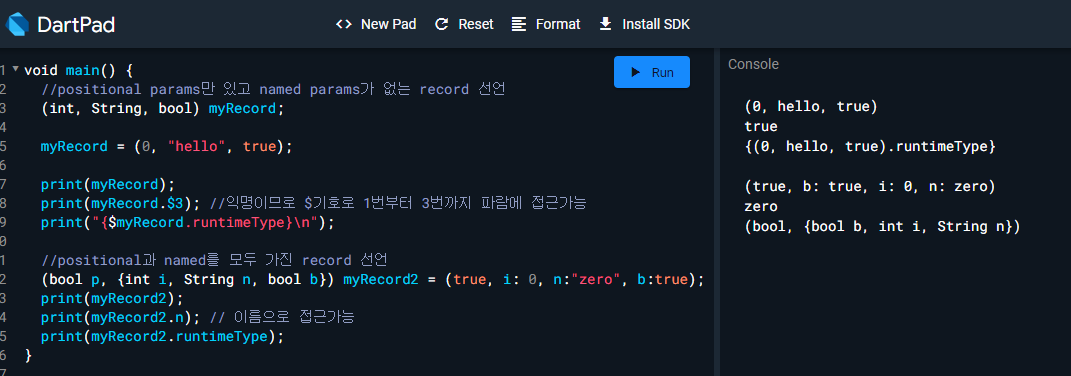The height and width of the screenshot is (376, 1071).
Task: Click console output '(0, hello, true)'
Action: click(811, 107)
